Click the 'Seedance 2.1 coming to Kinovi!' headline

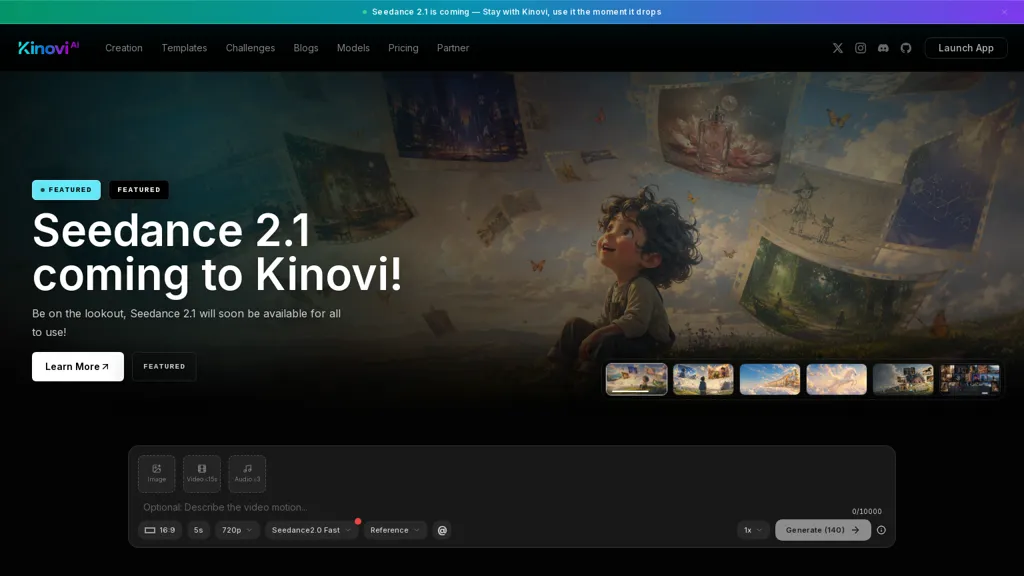point(217,252)
